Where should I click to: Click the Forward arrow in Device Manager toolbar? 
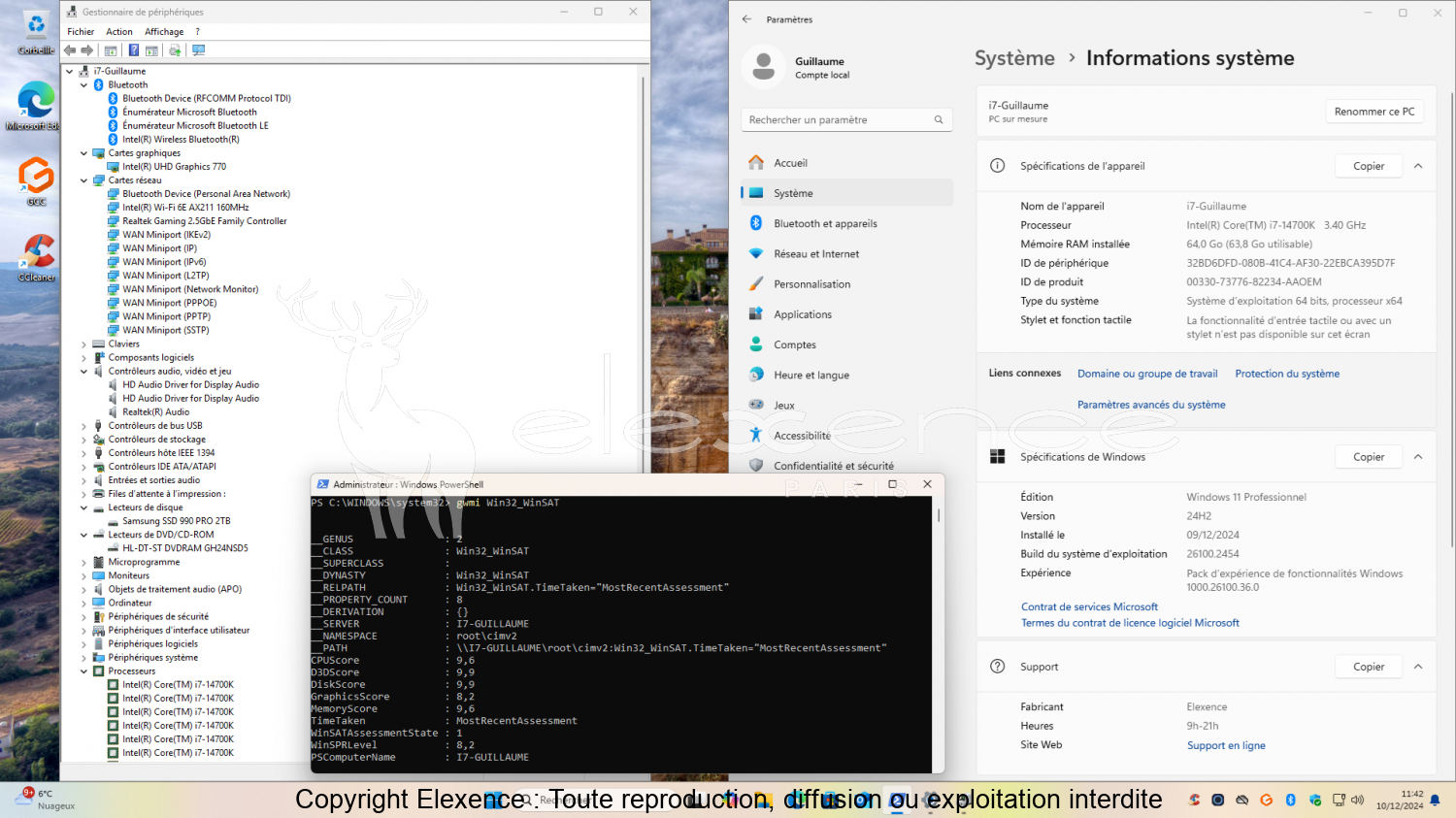(86, 50)
